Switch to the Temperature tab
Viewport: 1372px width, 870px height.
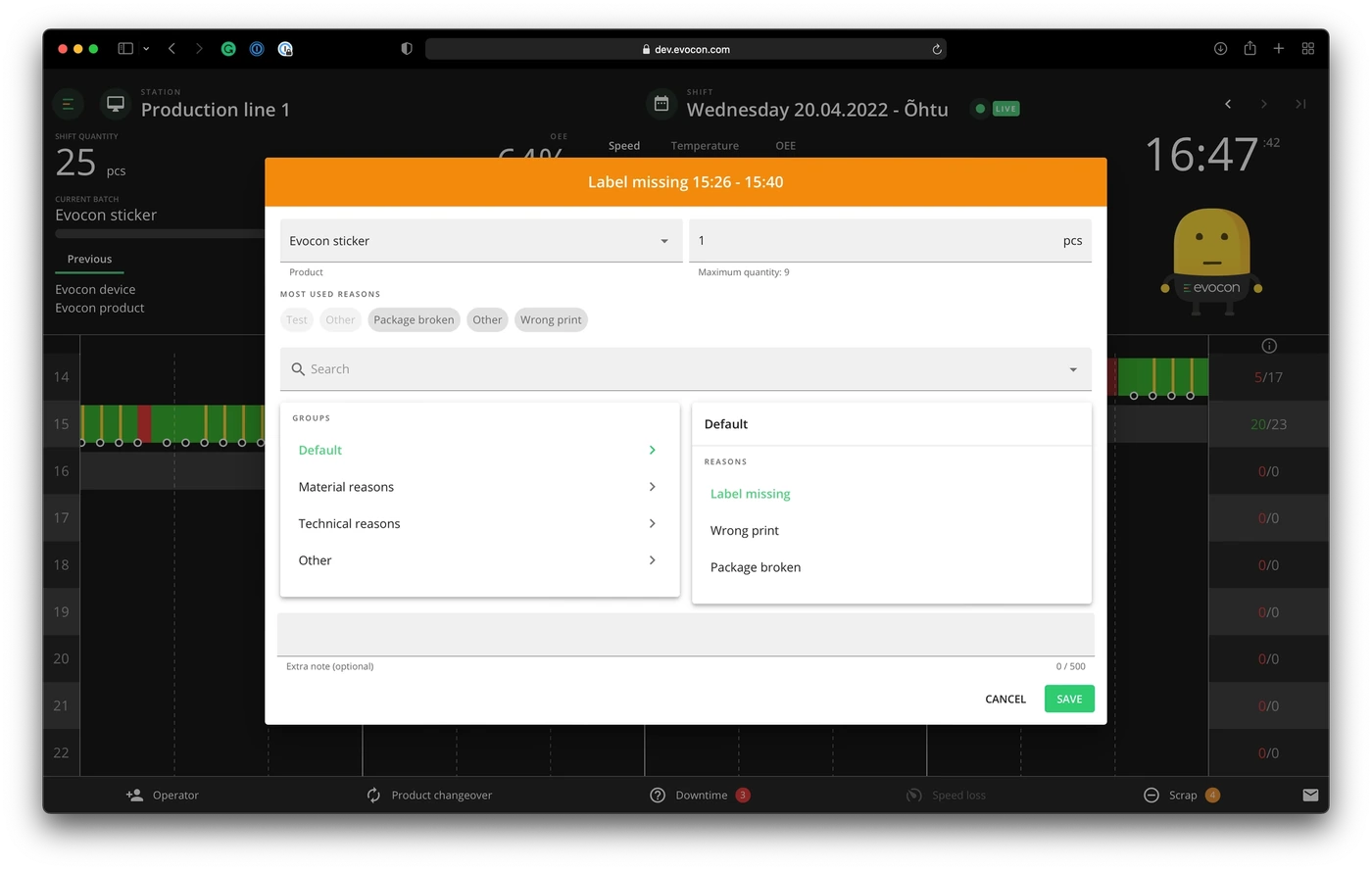705,146
